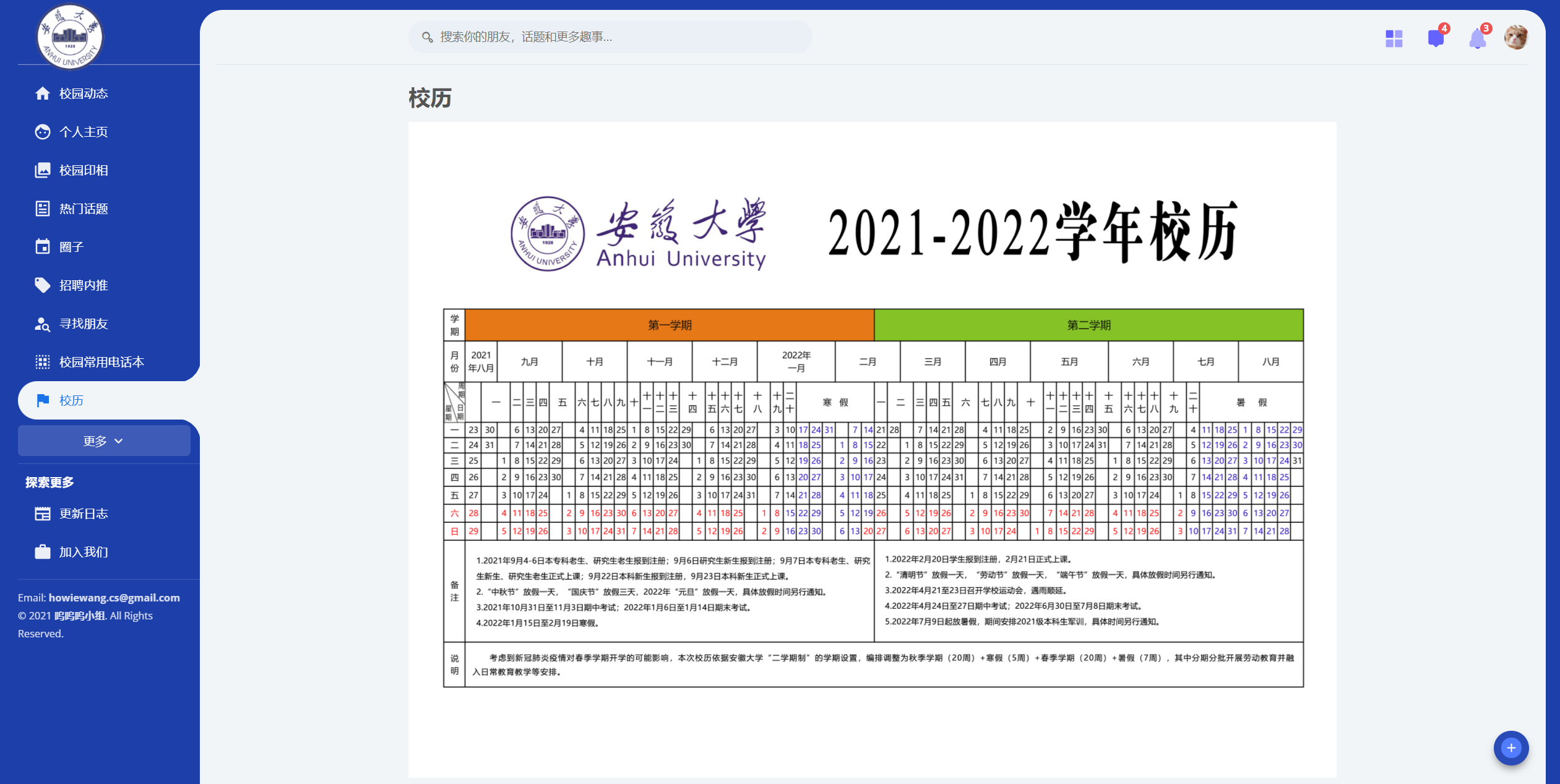Click the 校园印相 photo gallery icon
The width and height of the screenshot is (1560, 784).
point(42,170)
